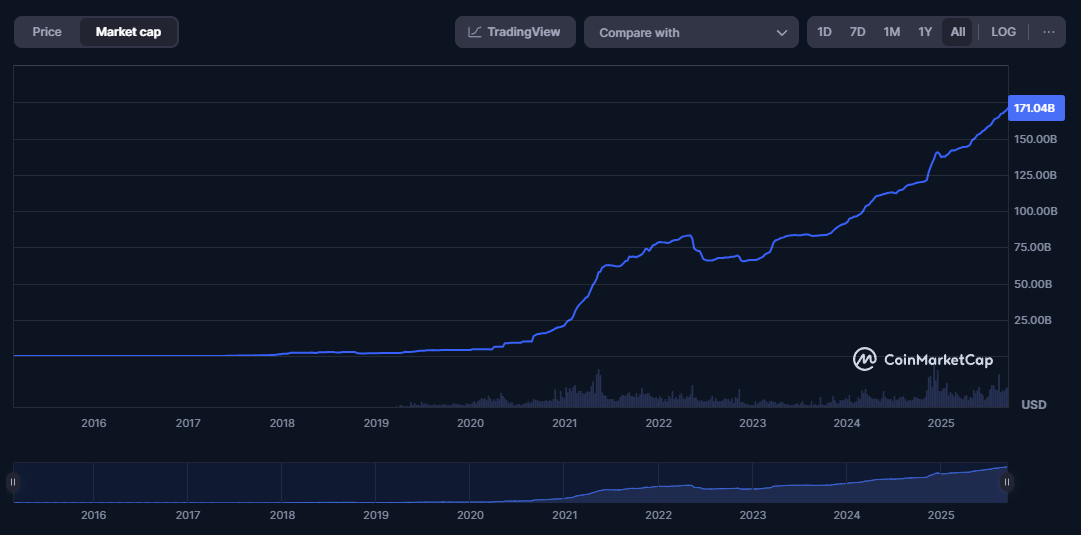Click the Compare with chevron arrow
Screen dimensions: 1081x535
[x=782, y=33]
